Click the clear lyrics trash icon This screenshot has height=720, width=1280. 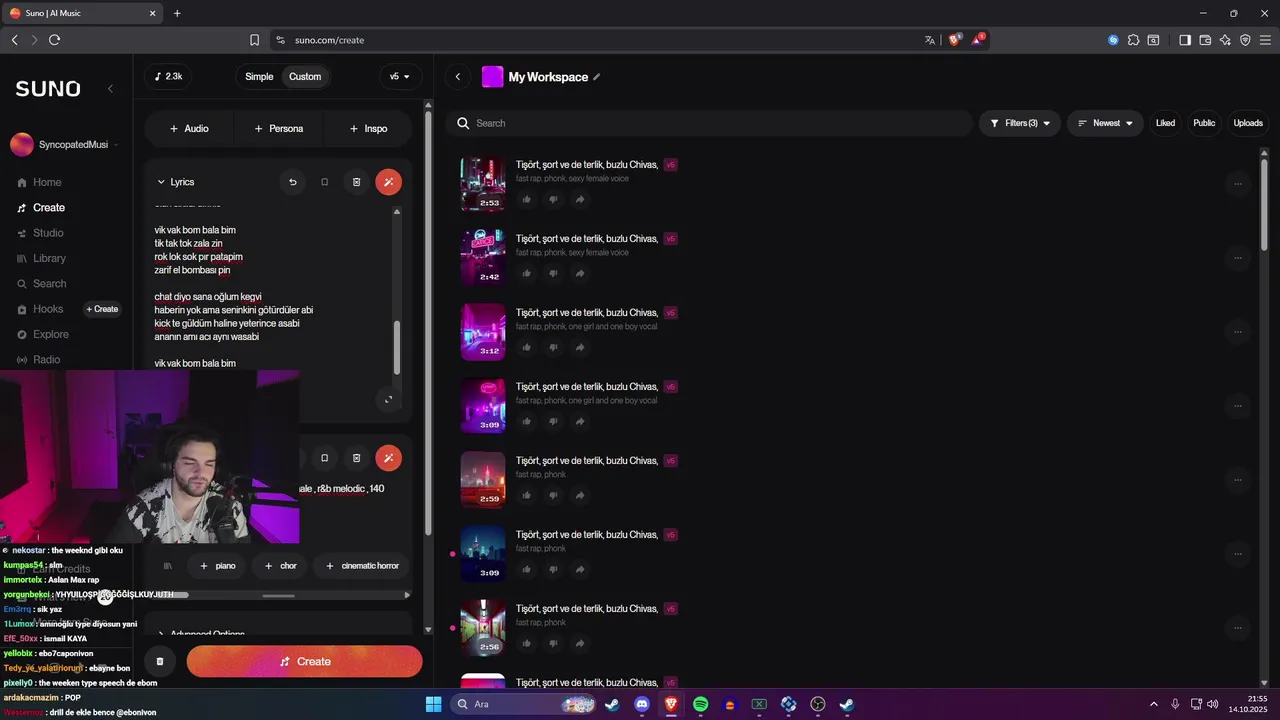click(x=356, y=182)
